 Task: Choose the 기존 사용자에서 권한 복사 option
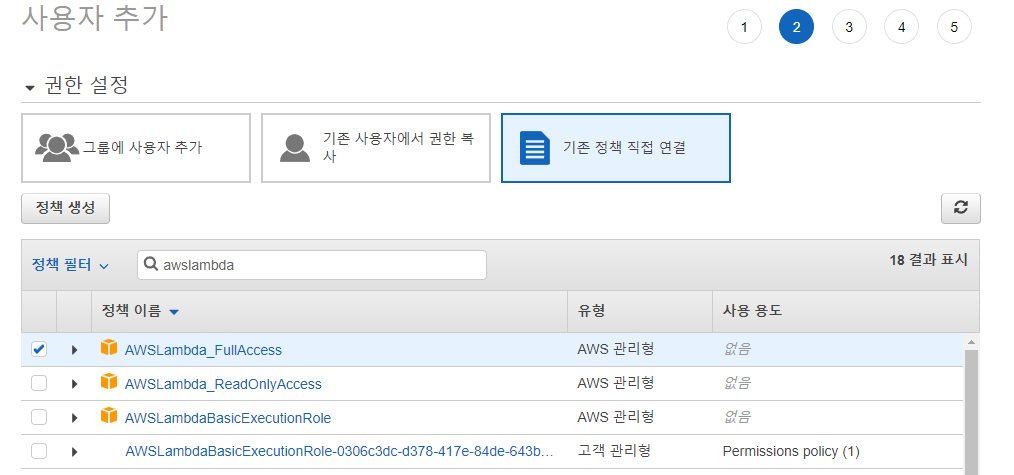pyautogui.click(x=376, y=148)
